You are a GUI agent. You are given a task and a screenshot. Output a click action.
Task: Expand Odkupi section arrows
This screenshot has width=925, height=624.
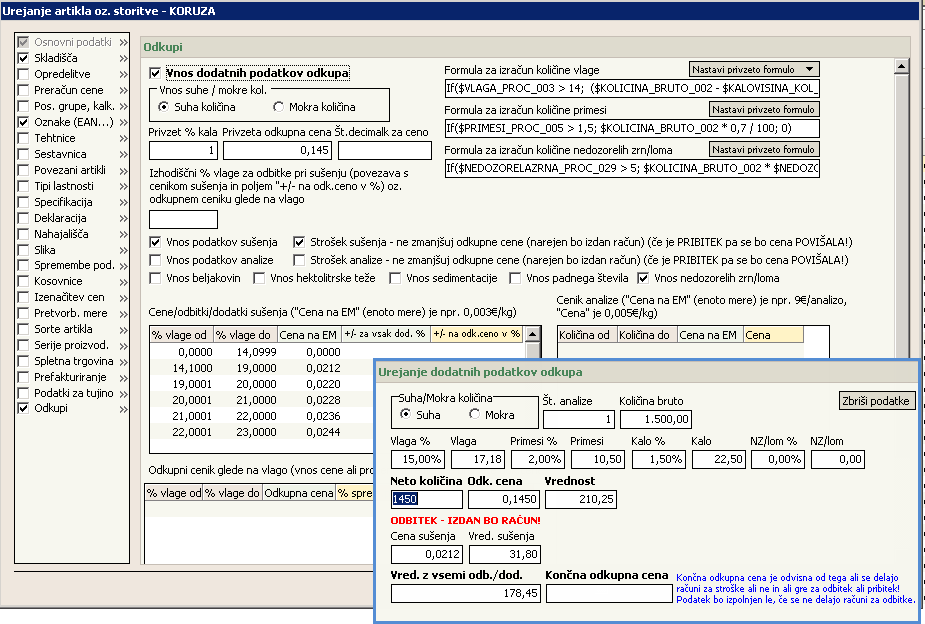pyautogui.click(x=123, y=409)
